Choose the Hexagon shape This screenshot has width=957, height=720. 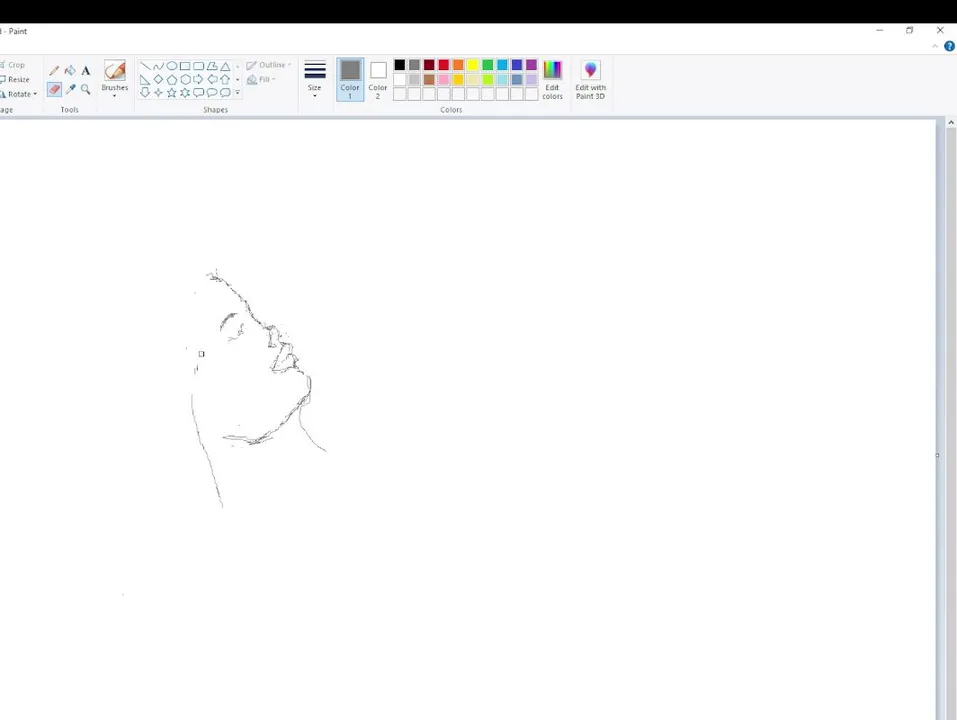[x=185, y=79]
